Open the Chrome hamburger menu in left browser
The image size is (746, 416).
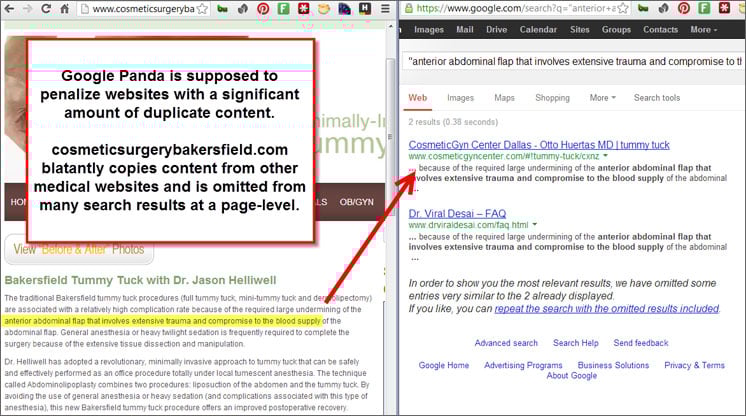[x=385, y=9]
